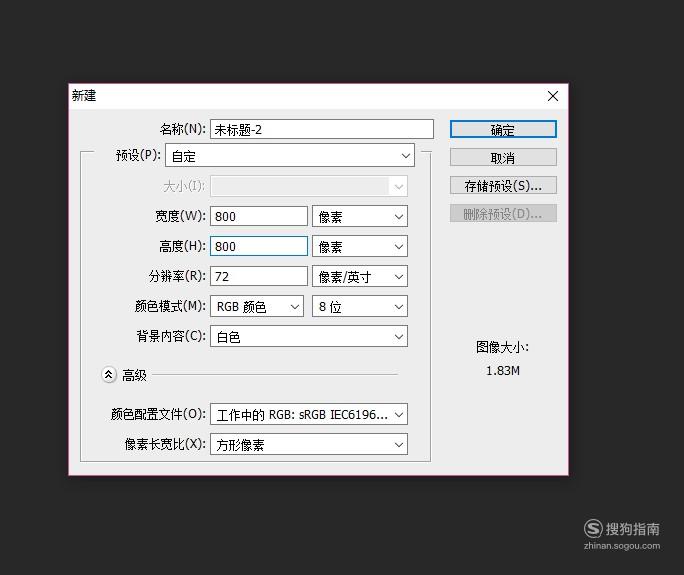The image size is (684, 575).
Task: Click the 宽度 value field
Action: click(x=259, y=216)
